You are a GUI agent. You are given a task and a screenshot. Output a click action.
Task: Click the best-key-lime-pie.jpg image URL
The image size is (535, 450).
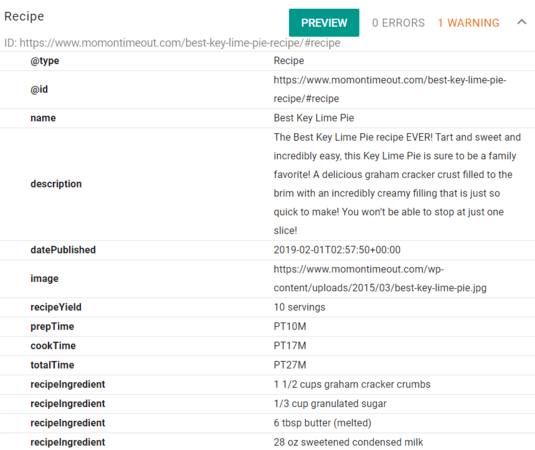tap(380, 278)
